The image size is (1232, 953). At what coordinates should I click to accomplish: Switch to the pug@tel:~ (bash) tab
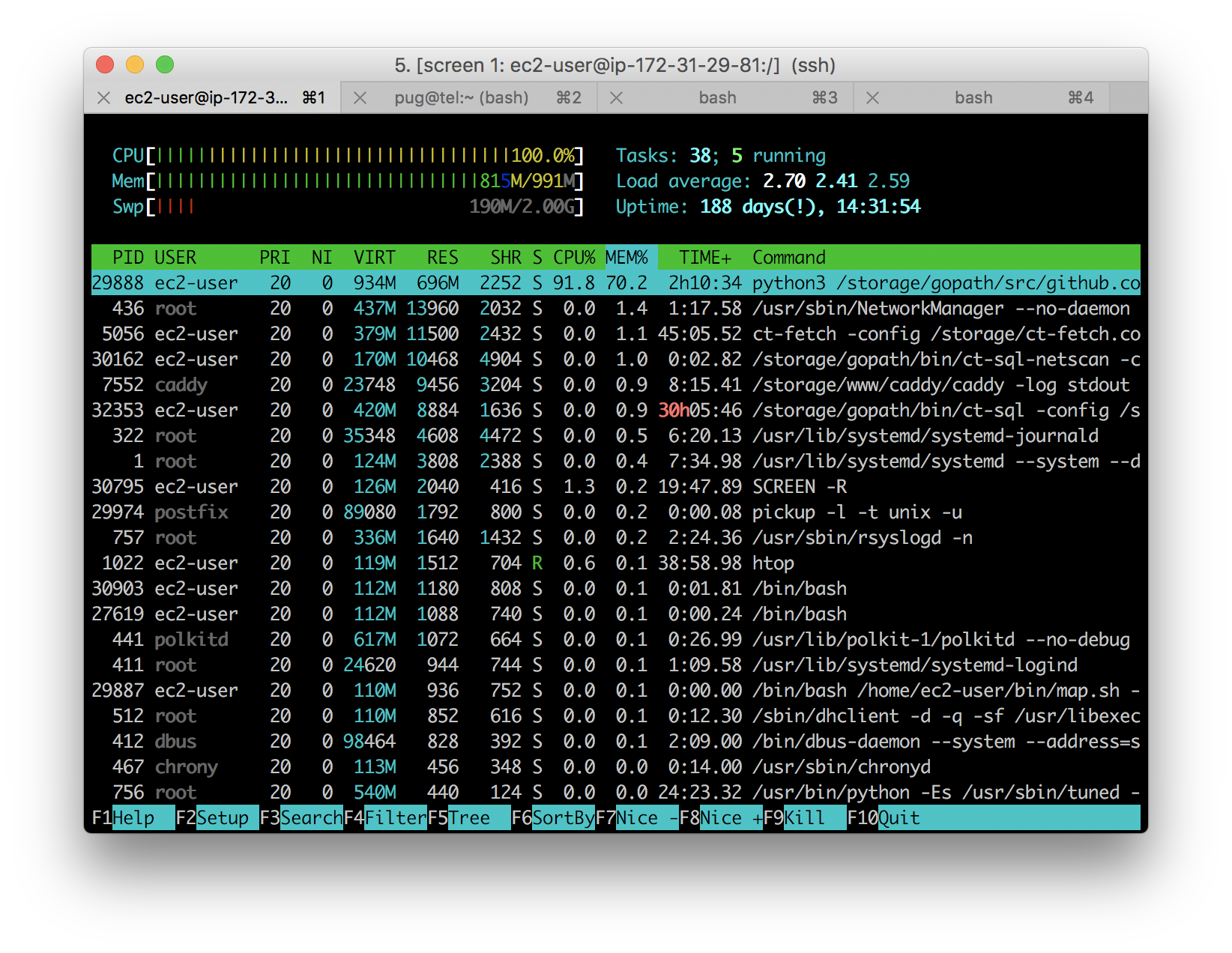point(461,98)
